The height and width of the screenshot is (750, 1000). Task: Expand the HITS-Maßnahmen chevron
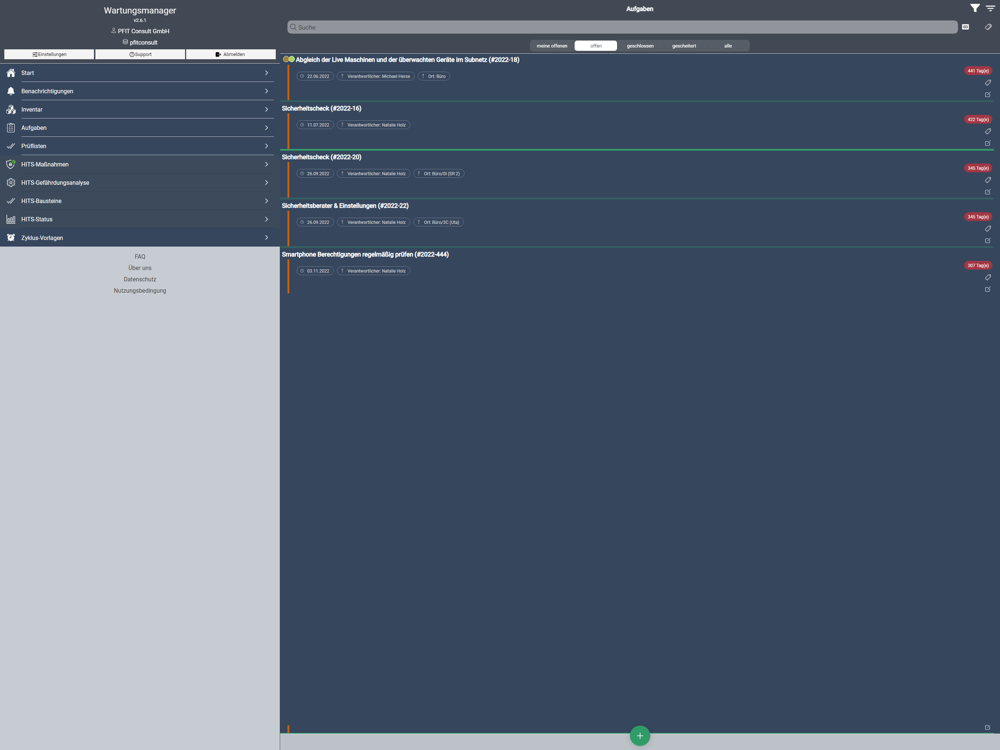click(x=267, y=165)
